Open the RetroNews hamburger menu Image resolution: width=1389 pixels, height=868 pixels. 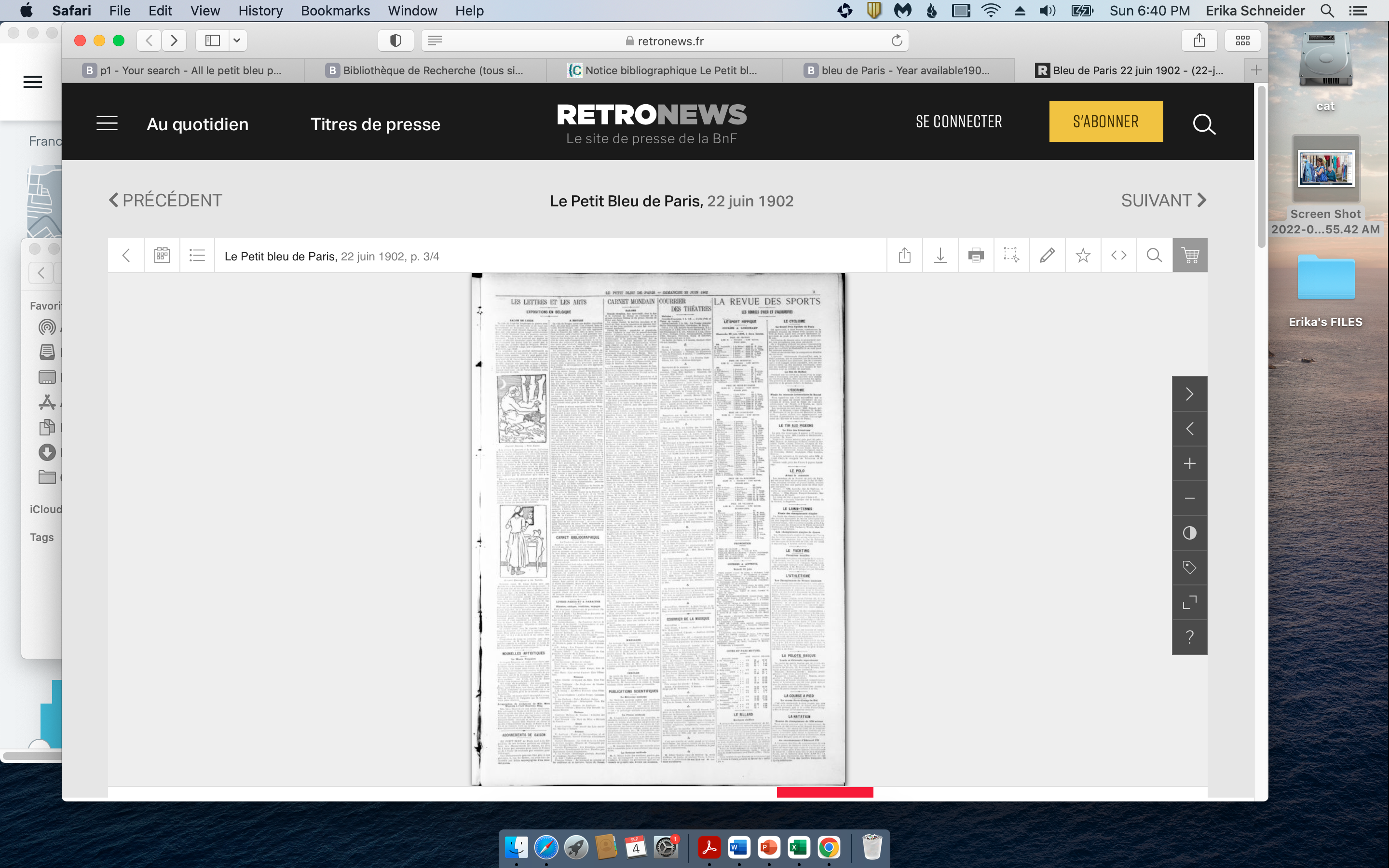(107, 123)
